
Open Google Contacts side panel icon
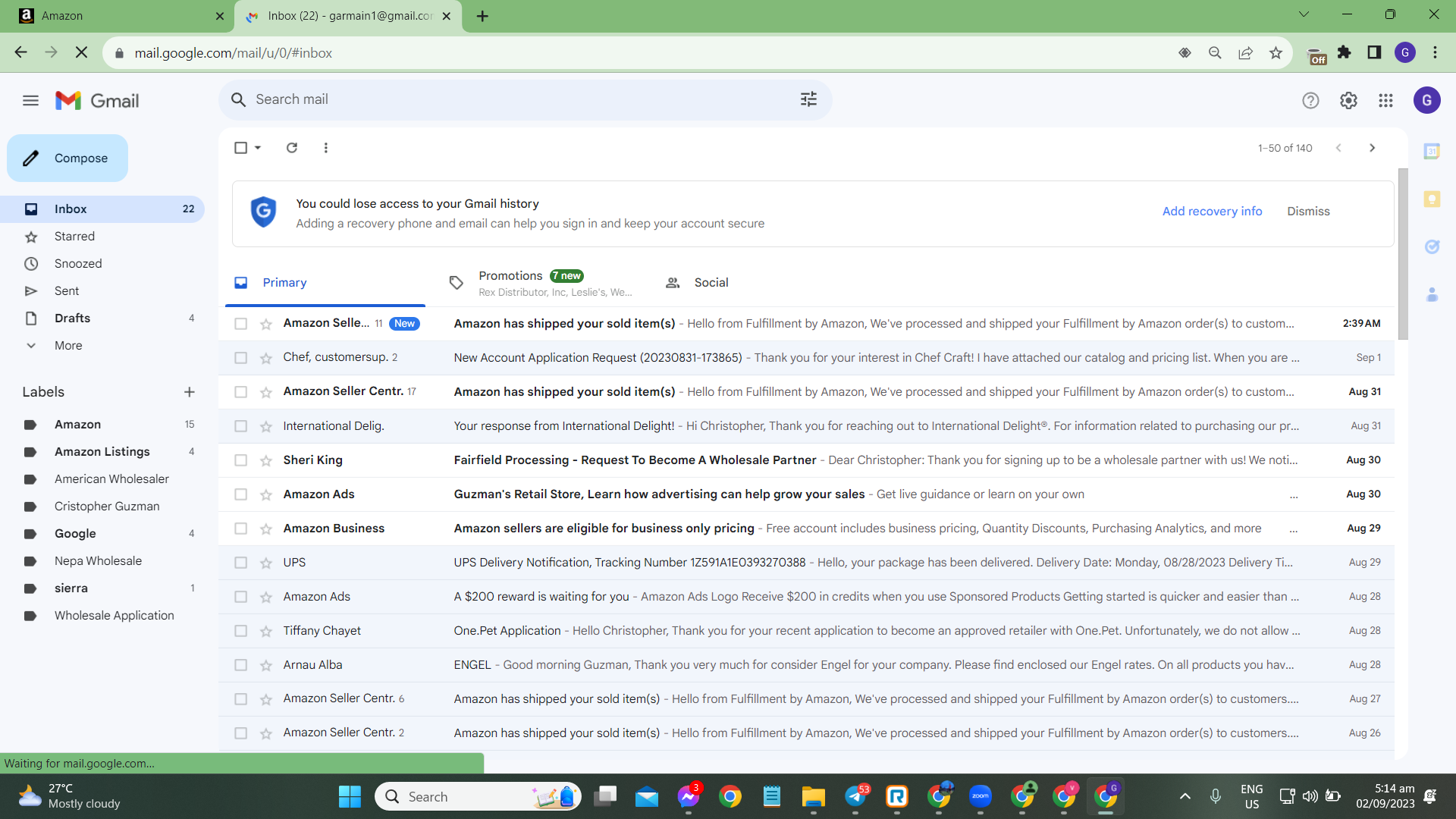coord(1432,294)
